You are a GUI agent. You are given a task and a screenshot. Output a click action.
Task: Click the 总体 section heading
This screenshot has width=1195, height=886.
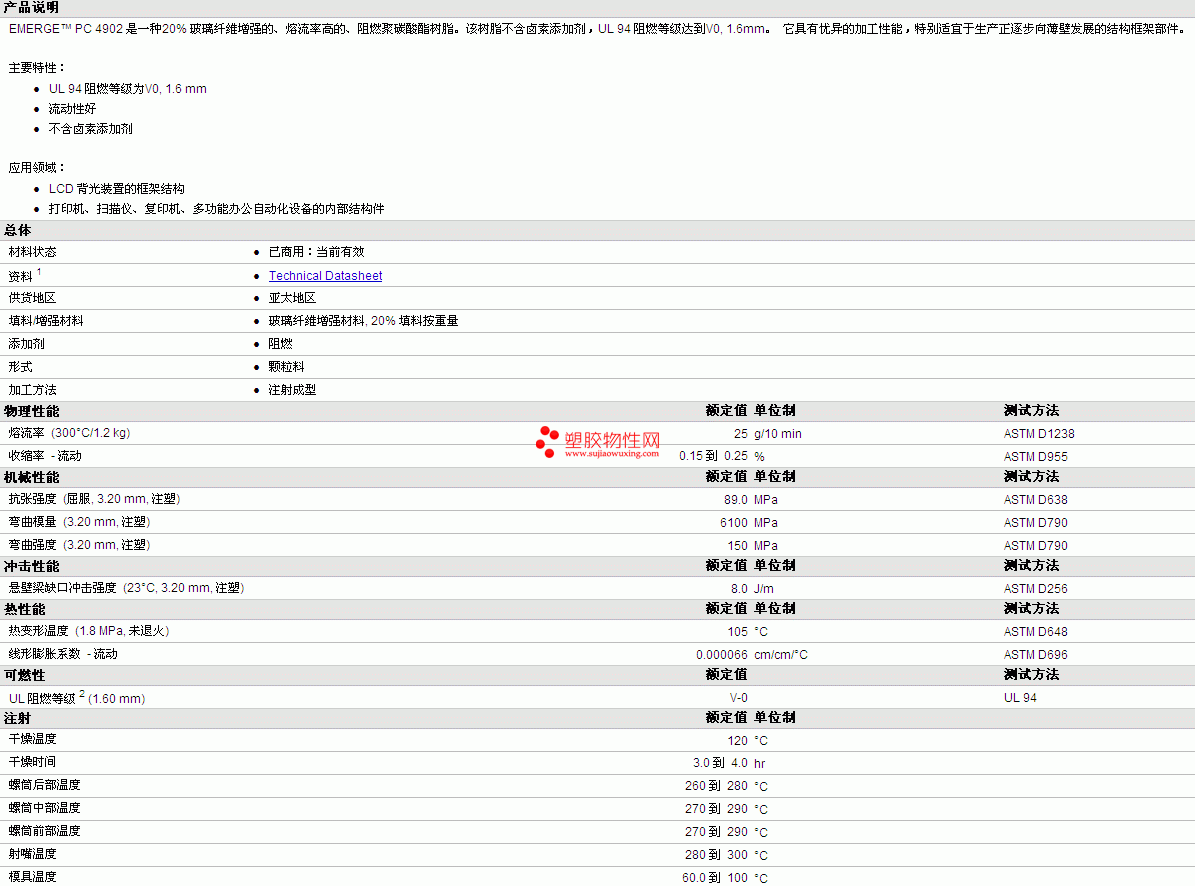point(18,230)
